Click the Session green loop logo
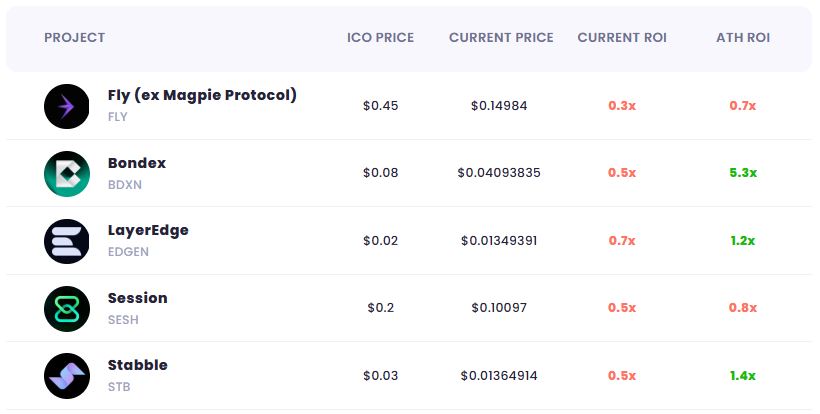The width and height of the screenshot is (820, 414). tap(67, 309)
